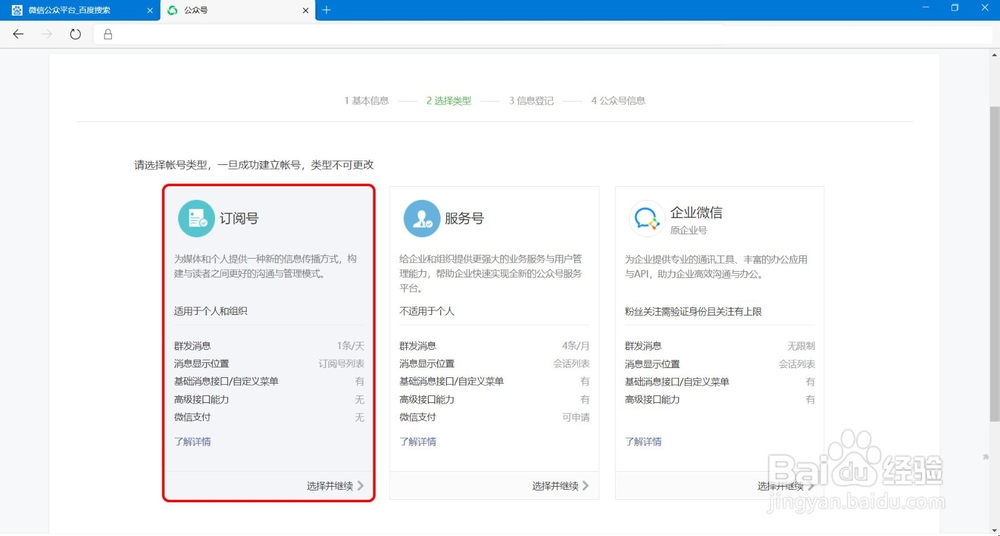This screenshot has height=536, width=1000.
Task: Click the 服务号 blue icon
Action: click(422, 218)
